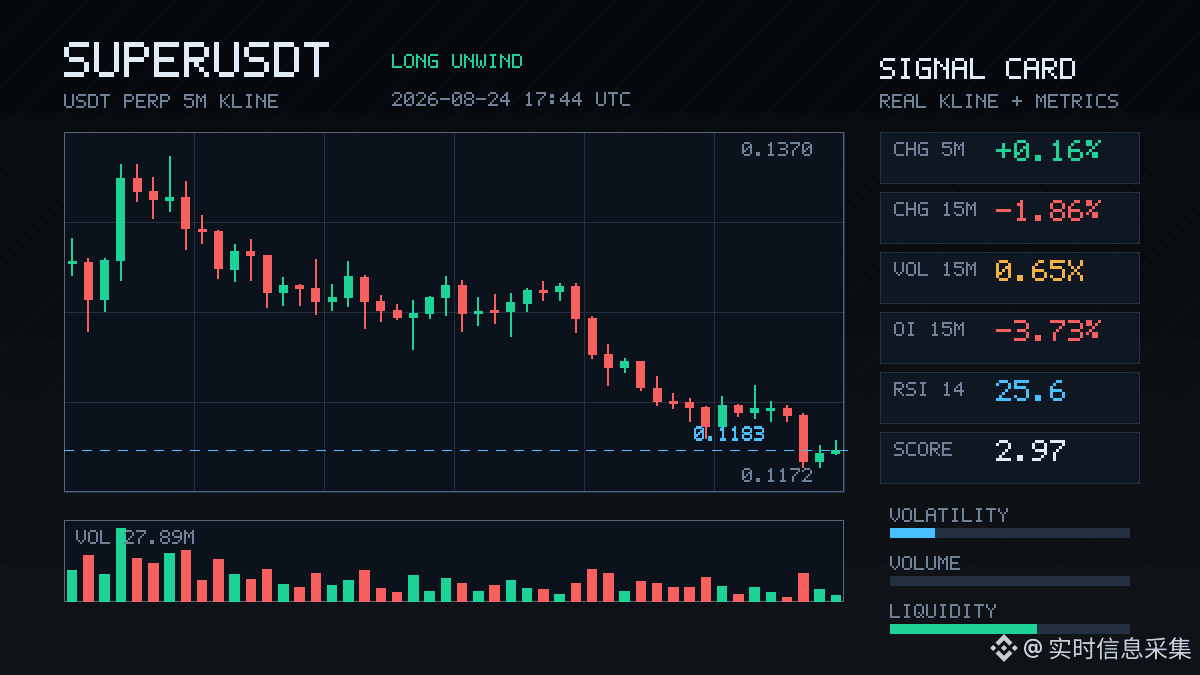
Task: Click the USDT PERP 5M KLINE subtitle
Action: [171, 101]
